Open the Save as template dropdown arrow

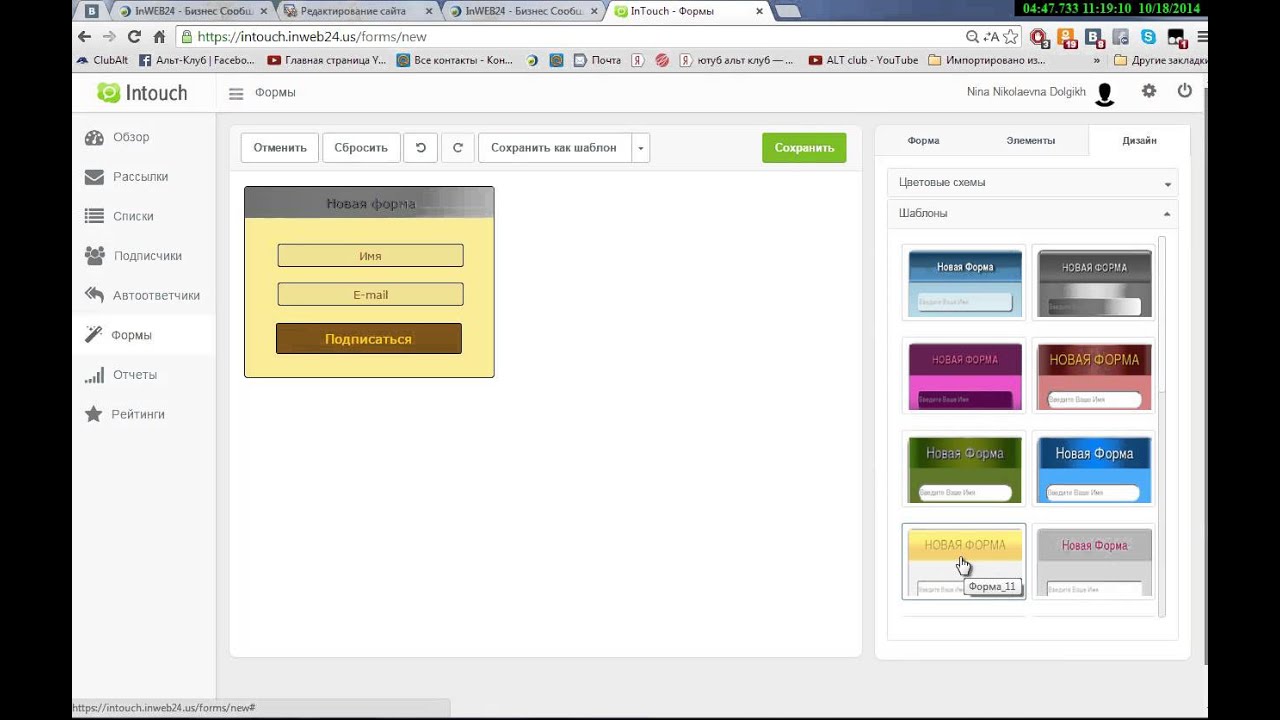(x=640, y=148)
